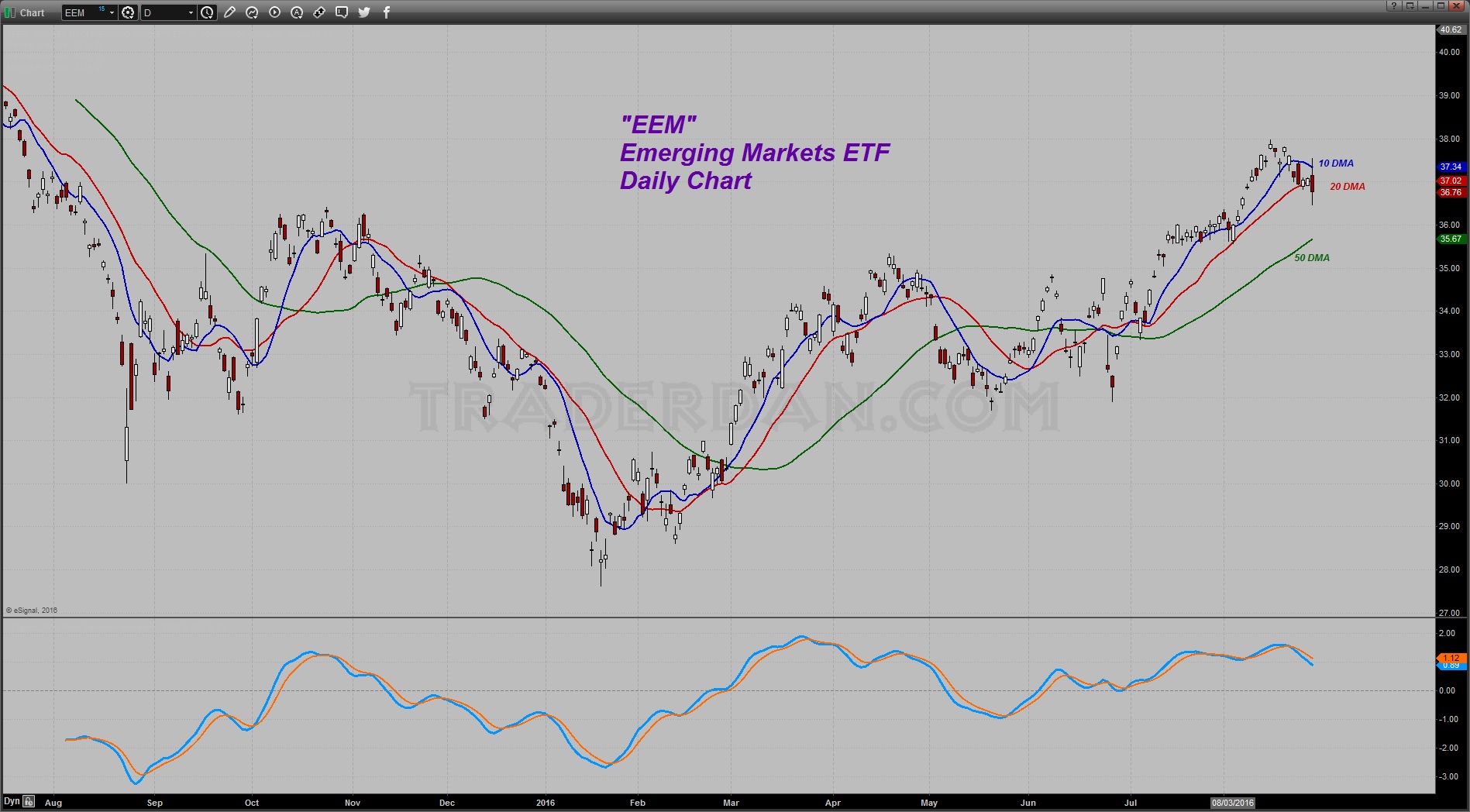Toggle the time lock icon beside Dyn
Screen dimensions: 1470x812
(29, 802)
